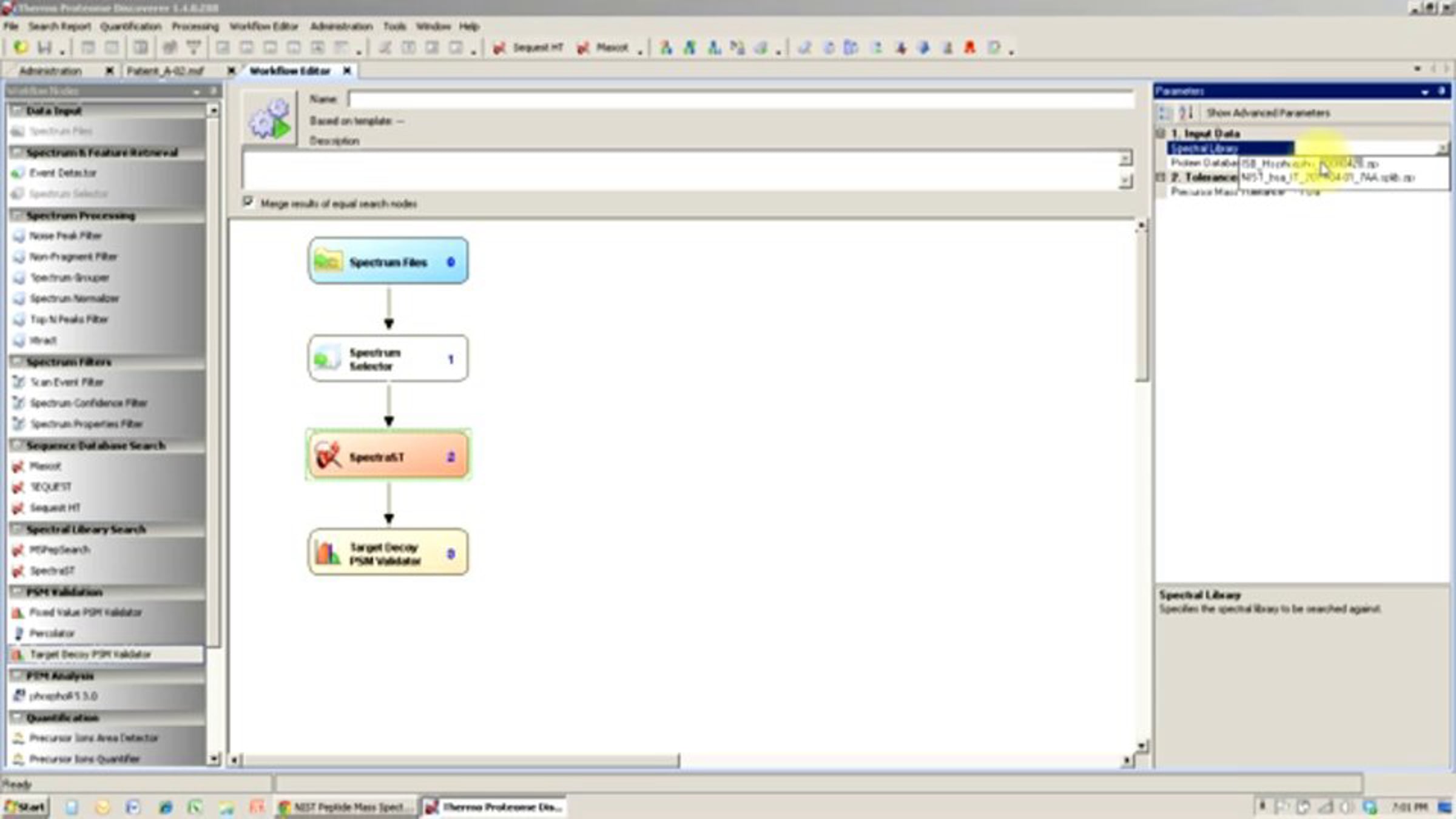Select the Xtract node icon
The height and width of the screenshot is (819, 1456).
click(x=19, y=340)
